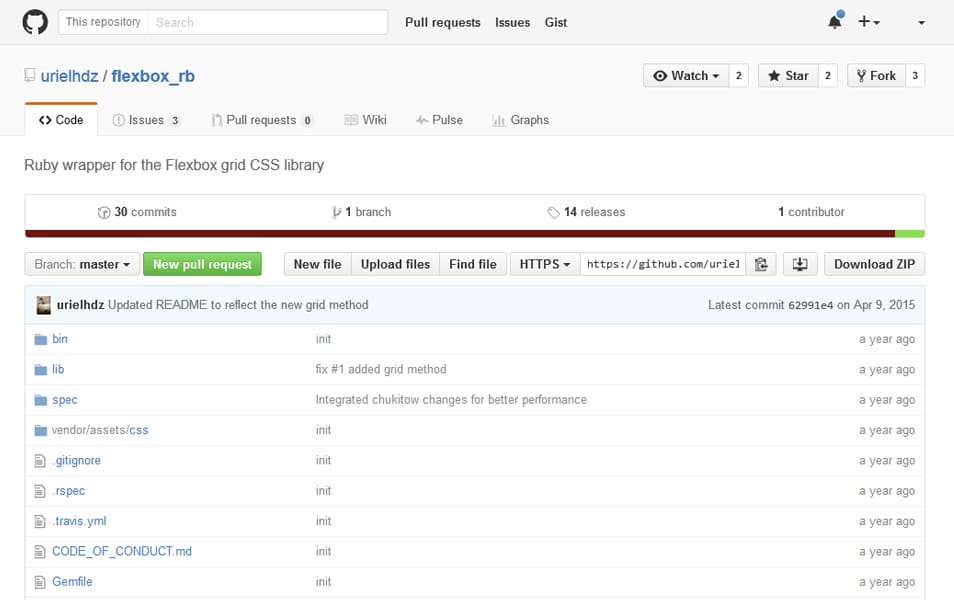Click the Find file button
The height and width of the screenshot is (600, 954).
point(473,264)
